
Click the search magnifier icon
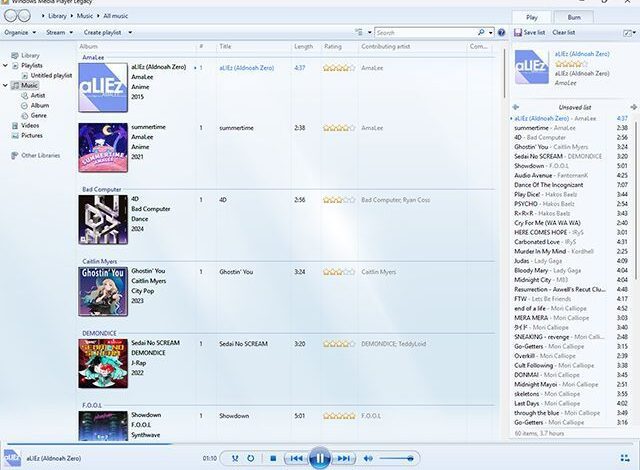(x=481, y=32)
